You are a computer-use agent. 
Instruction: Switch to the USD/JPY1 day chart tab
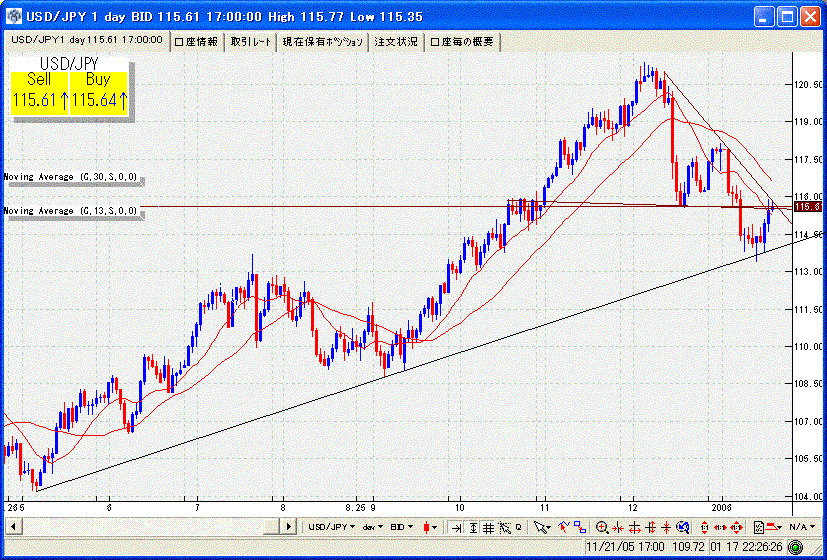[x=86, y=40]
